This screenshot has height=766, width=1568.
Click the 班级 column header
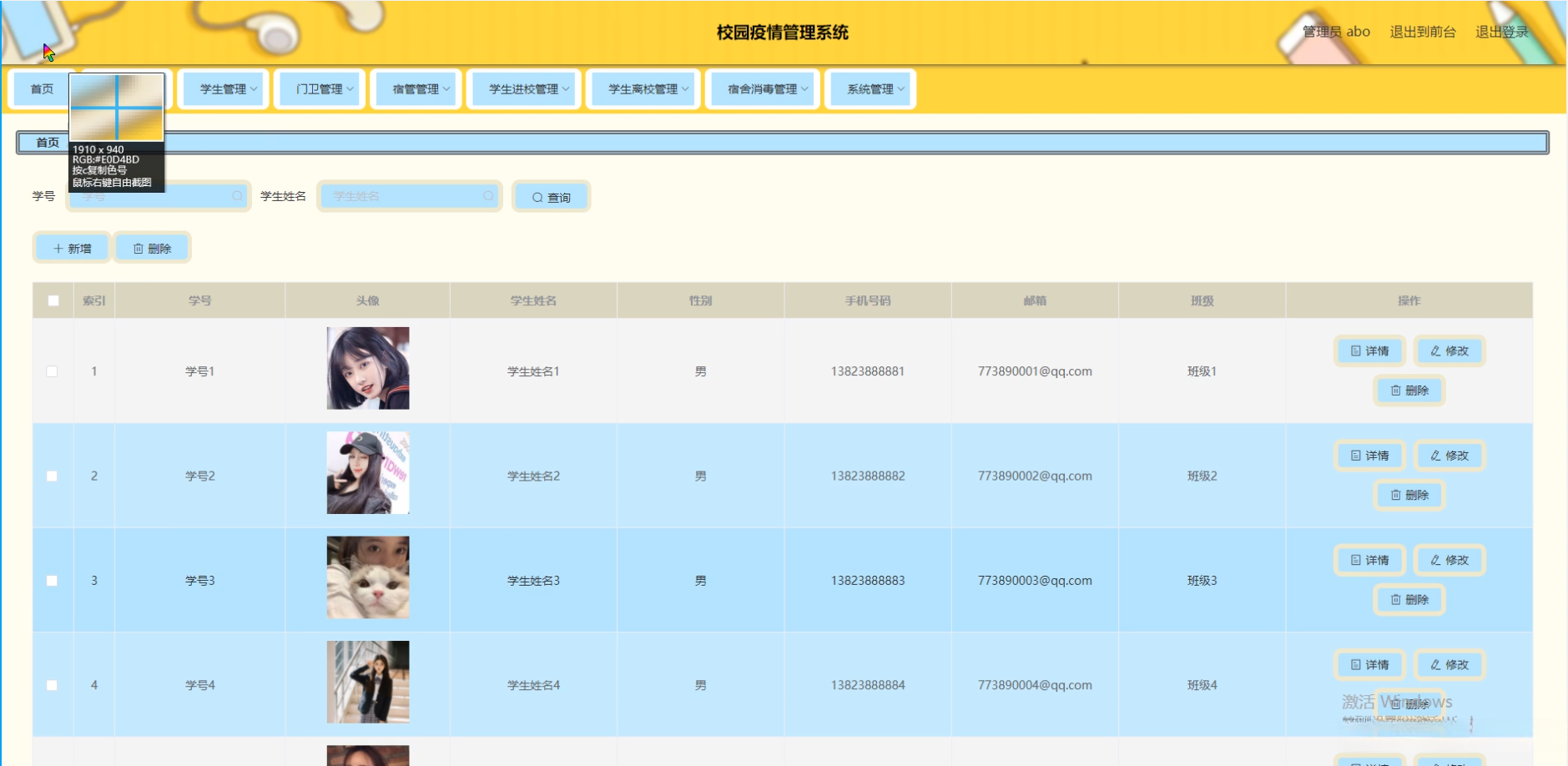1202,300
